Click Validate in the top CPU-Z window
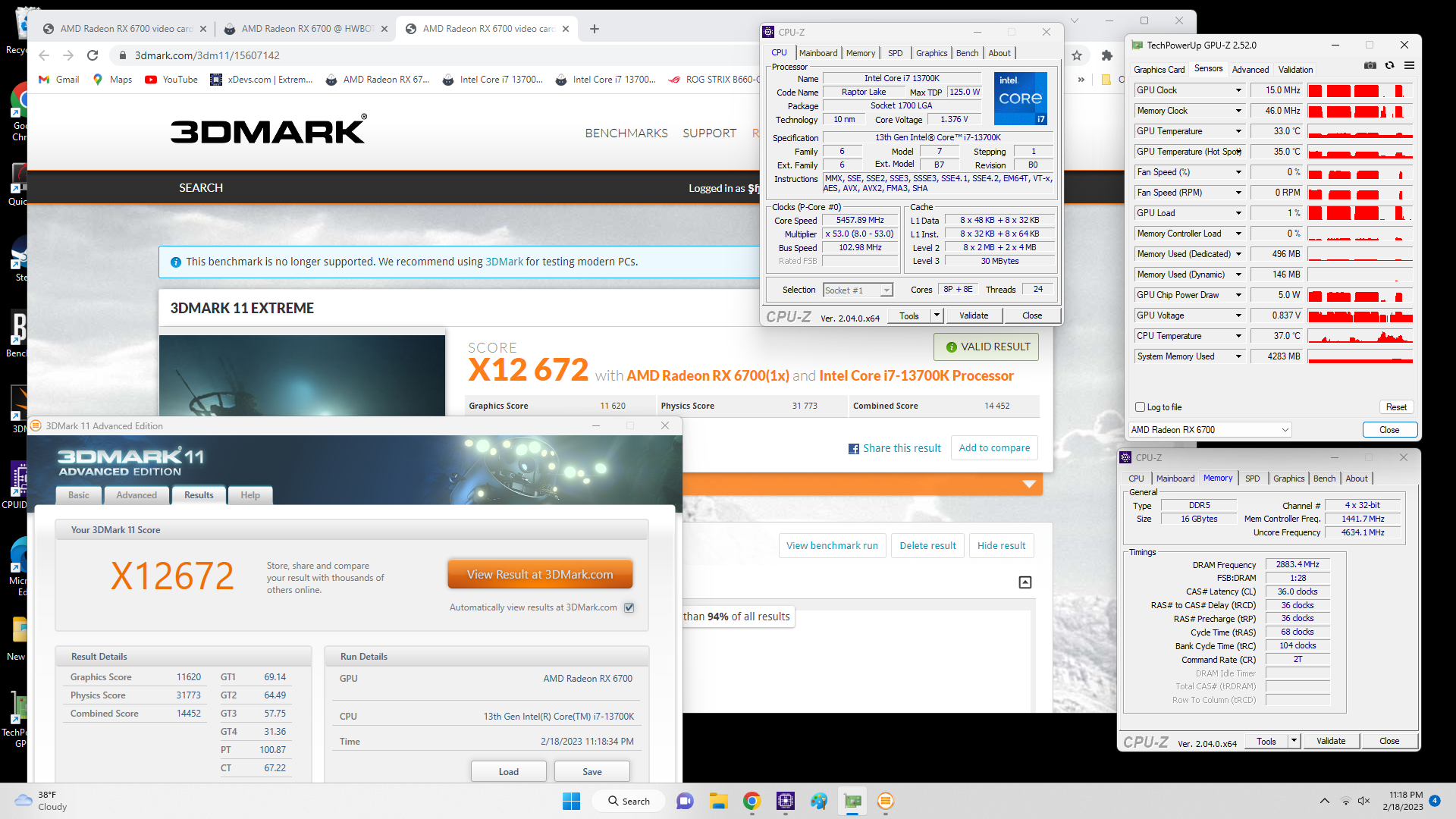 coord(974,315)
